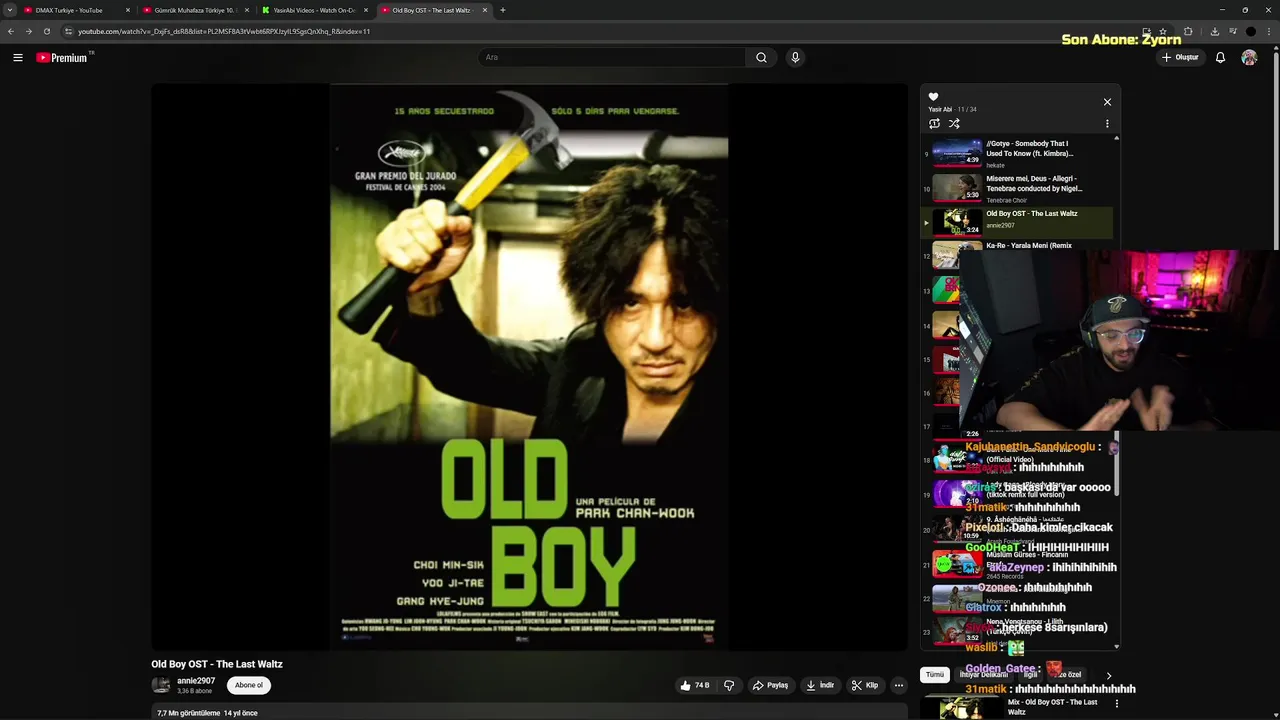
Task: Toggle playlist shuffle
Action: [954, 124]
